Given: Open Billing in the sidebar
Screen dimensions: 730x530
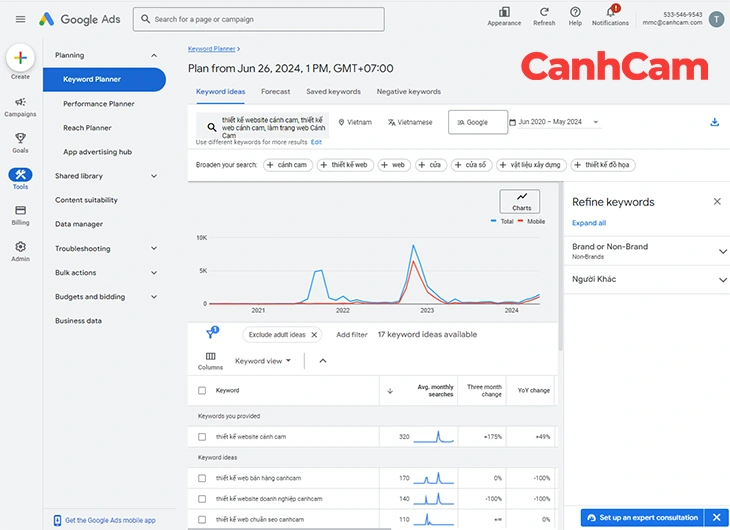Looking at the screenshot, I should (x=20, y=215).
